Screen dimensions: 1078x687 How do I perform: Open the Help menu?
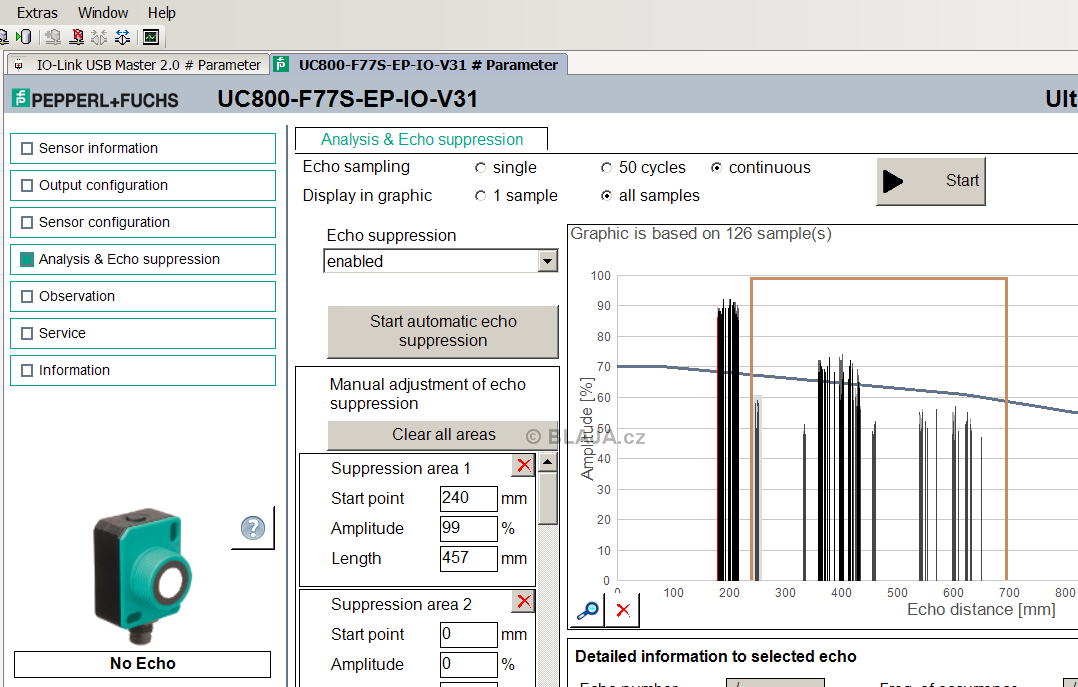(x=162, y=12)
